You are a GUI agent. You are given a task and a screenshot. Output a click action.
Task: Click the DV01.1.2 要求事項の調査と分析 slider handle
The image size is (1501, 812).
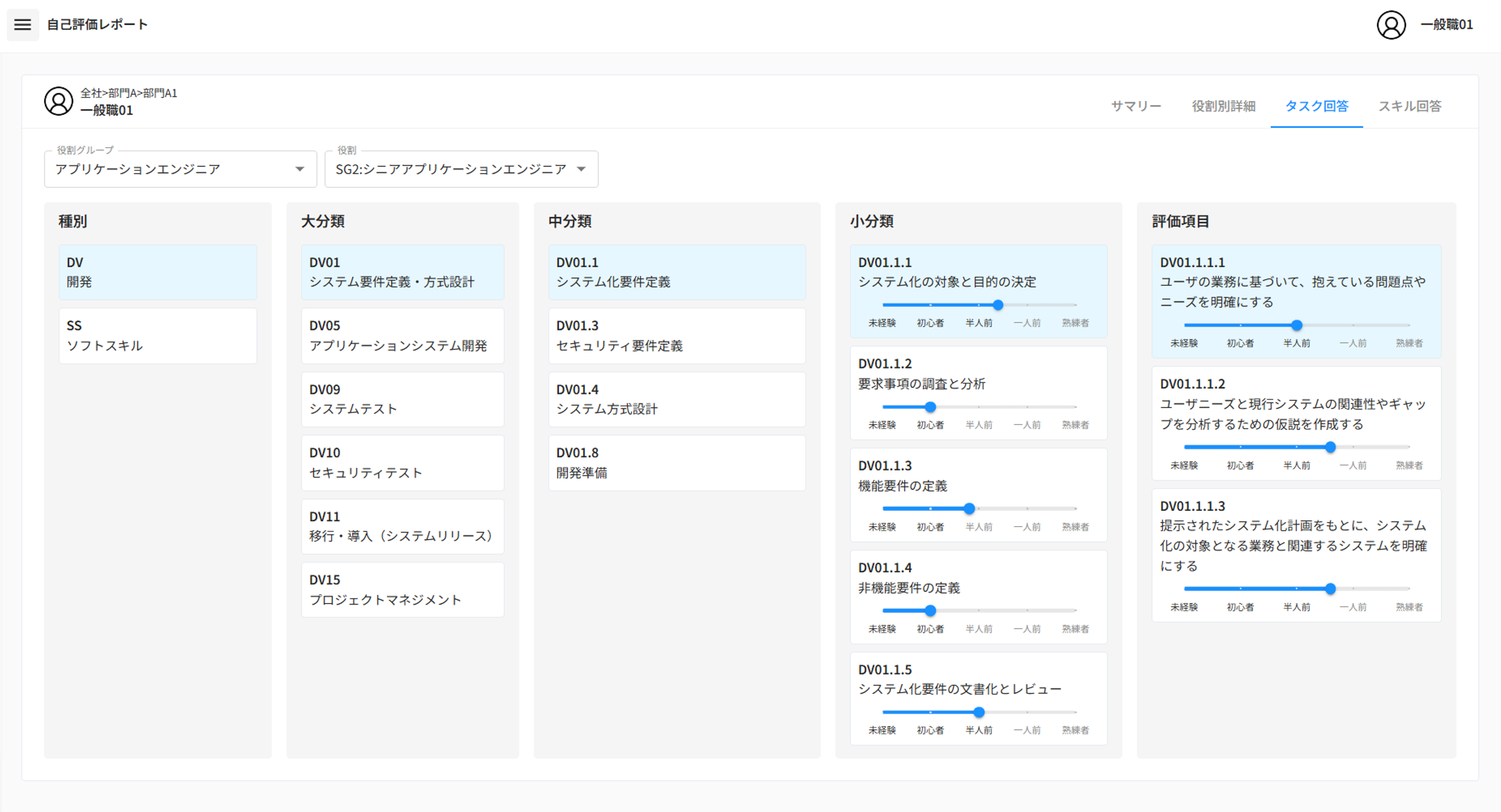(930, 407)
